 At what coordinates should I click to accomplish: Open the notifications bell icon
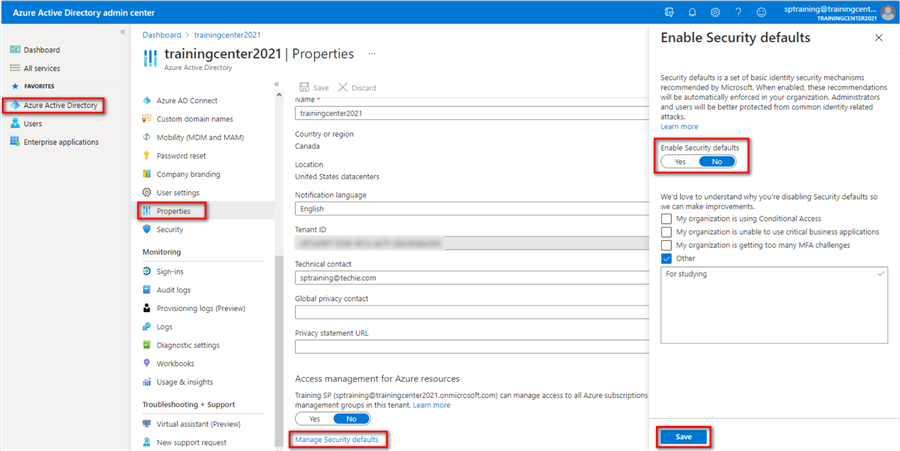pyautogui.click(x=691, y=12)
